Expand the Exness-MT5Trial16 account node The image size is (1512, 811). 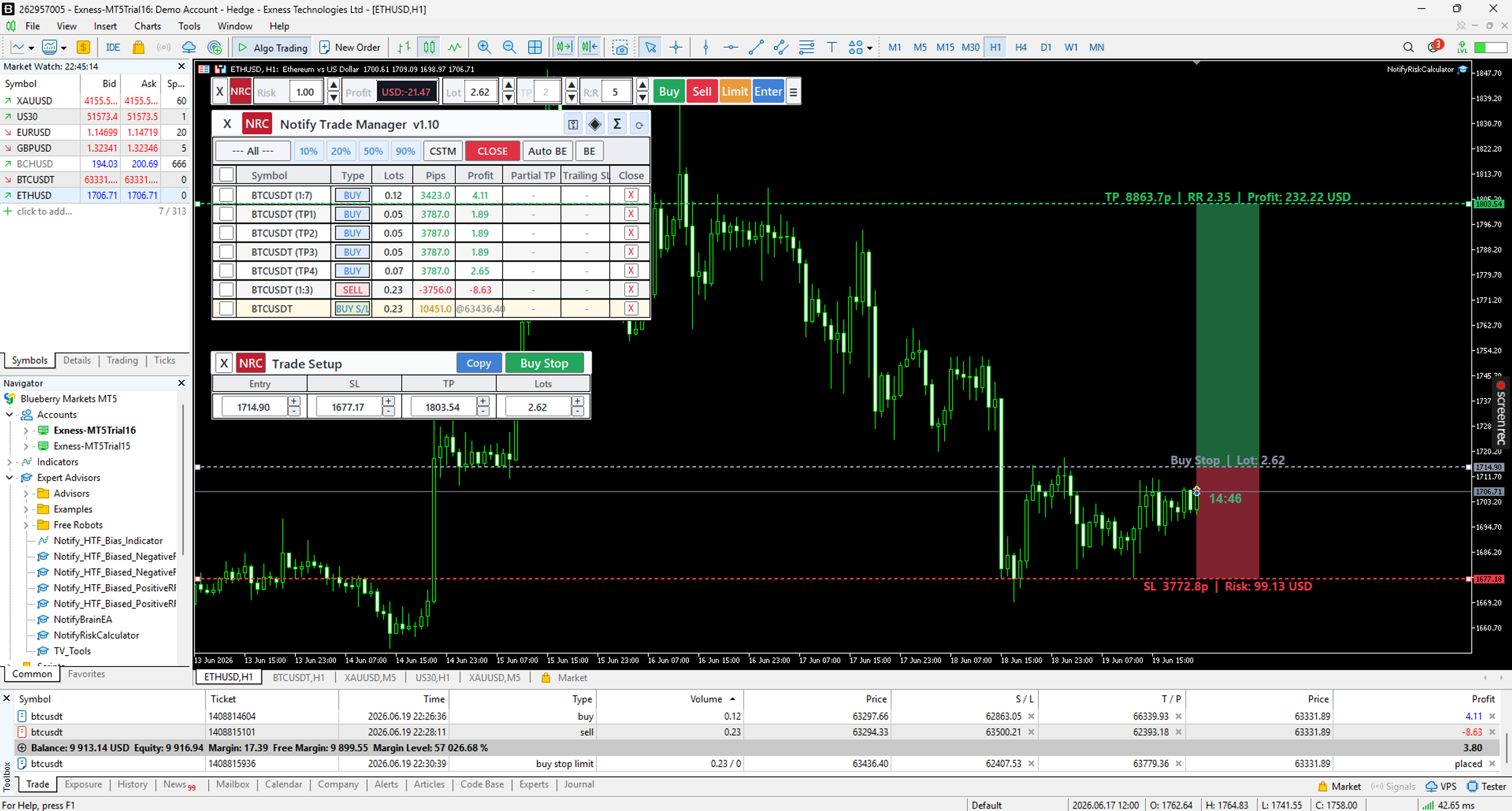tap(25, 431)
